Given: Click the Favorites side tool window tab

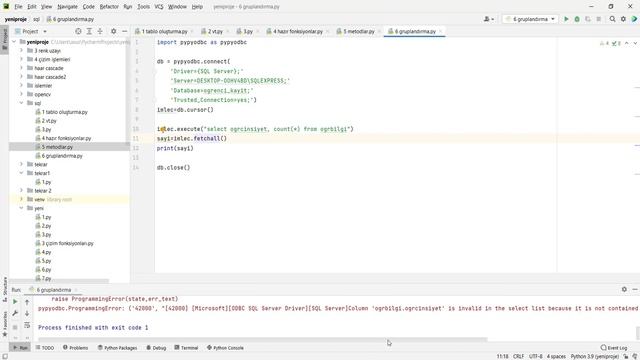Looking at the screenshot, I should point(5,323).
